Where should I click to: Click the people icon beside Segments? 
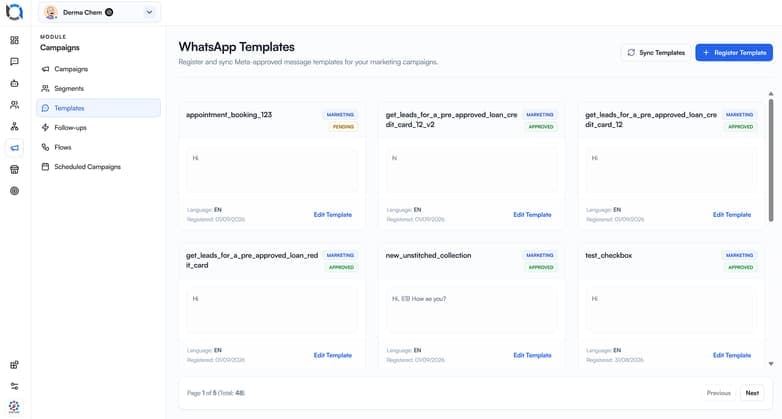point(45,88)
